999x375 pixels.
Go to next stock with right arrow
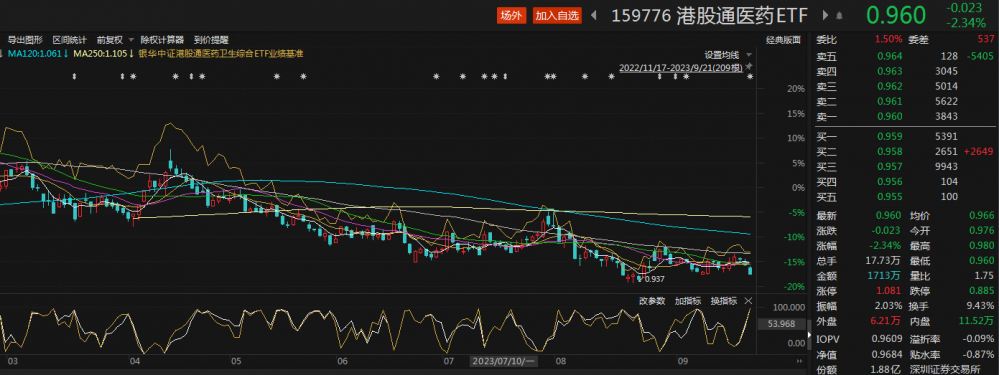tap(826, 16)
